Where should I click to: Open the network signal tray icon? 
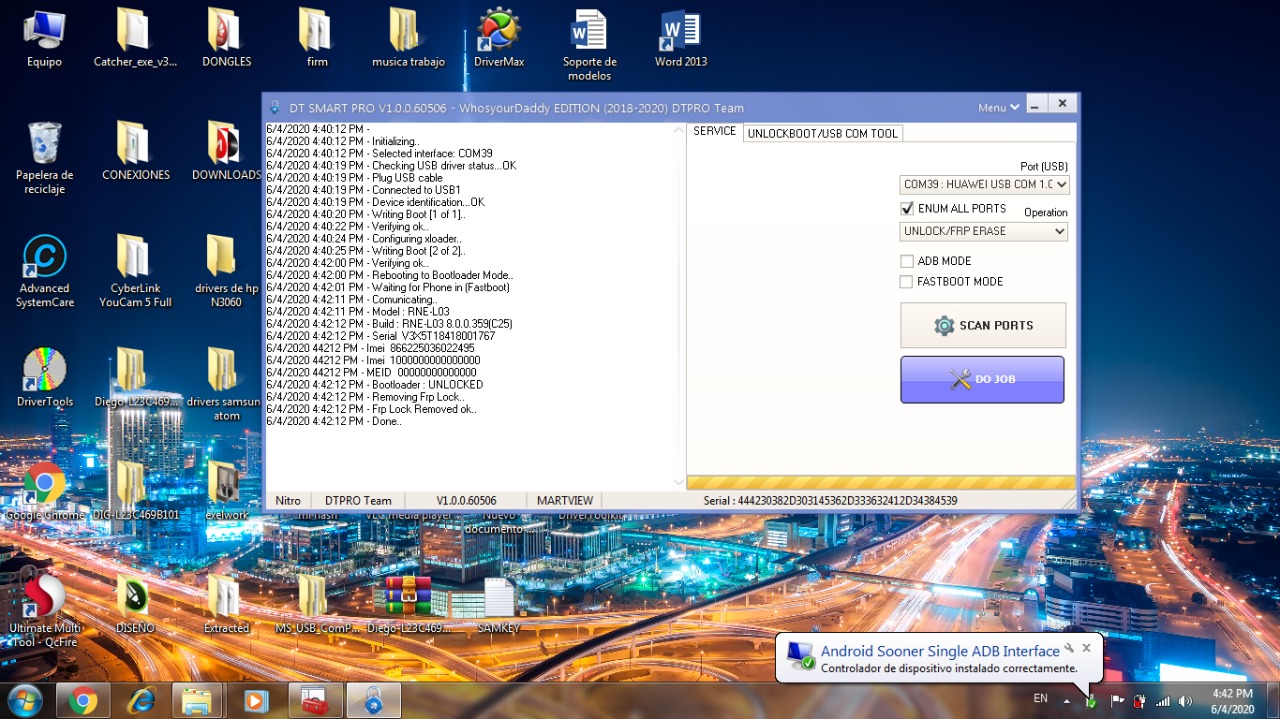tap(1162, 701)
